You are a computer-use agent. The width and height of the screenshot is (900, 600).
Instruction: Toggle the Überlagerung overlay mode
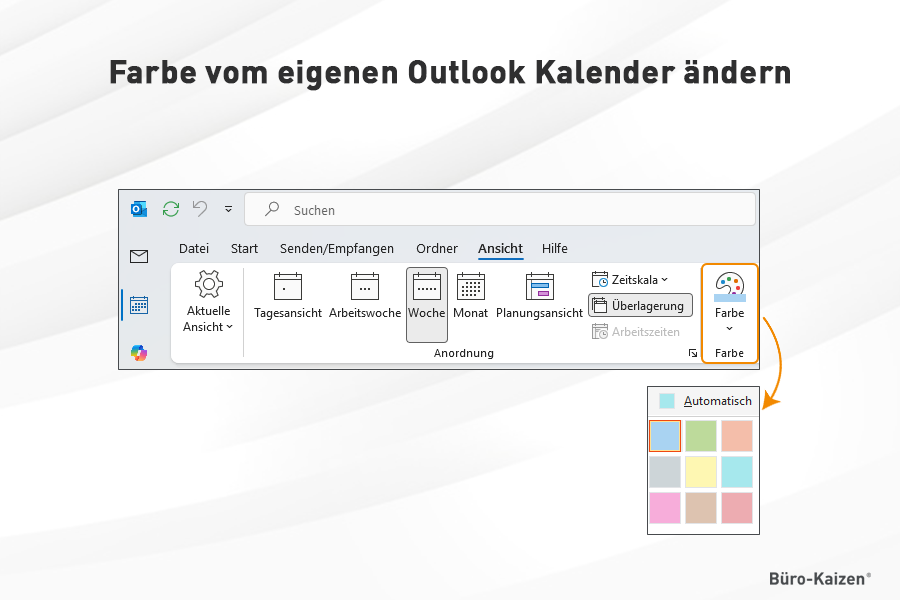(x=640, y=306)
